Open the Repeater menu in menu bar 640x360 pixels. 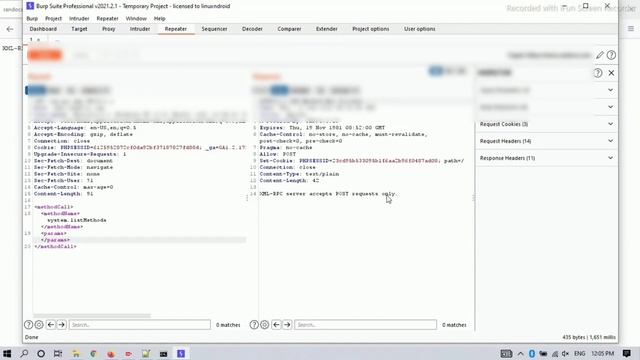tap(107, 18)
